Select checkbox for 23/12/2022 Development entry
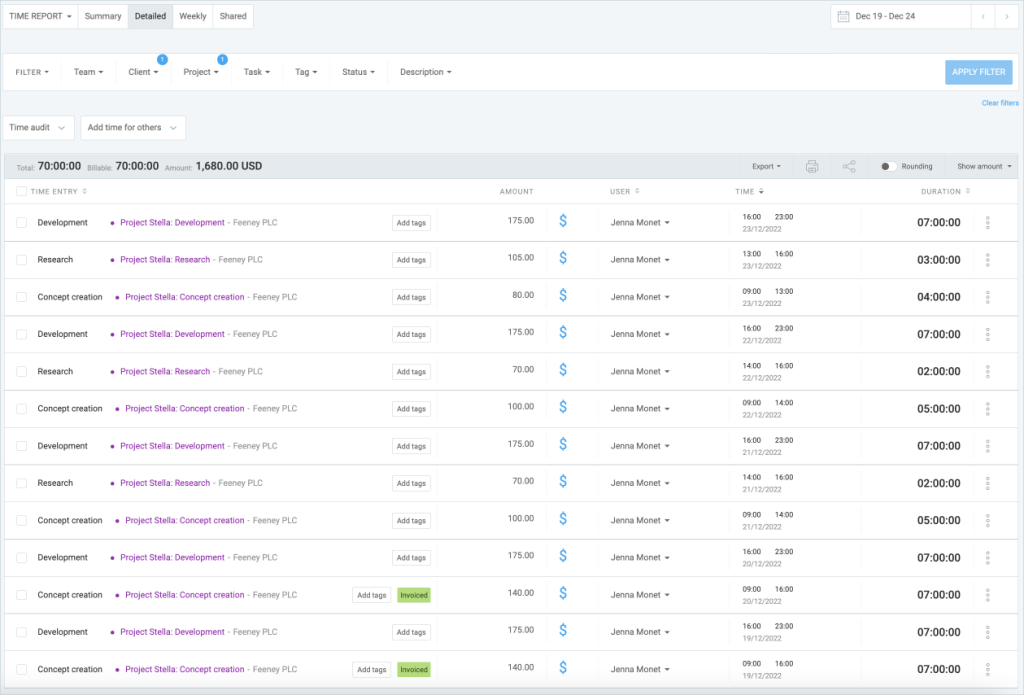The width and height of the screenshot is (1024, 695). 22,223
